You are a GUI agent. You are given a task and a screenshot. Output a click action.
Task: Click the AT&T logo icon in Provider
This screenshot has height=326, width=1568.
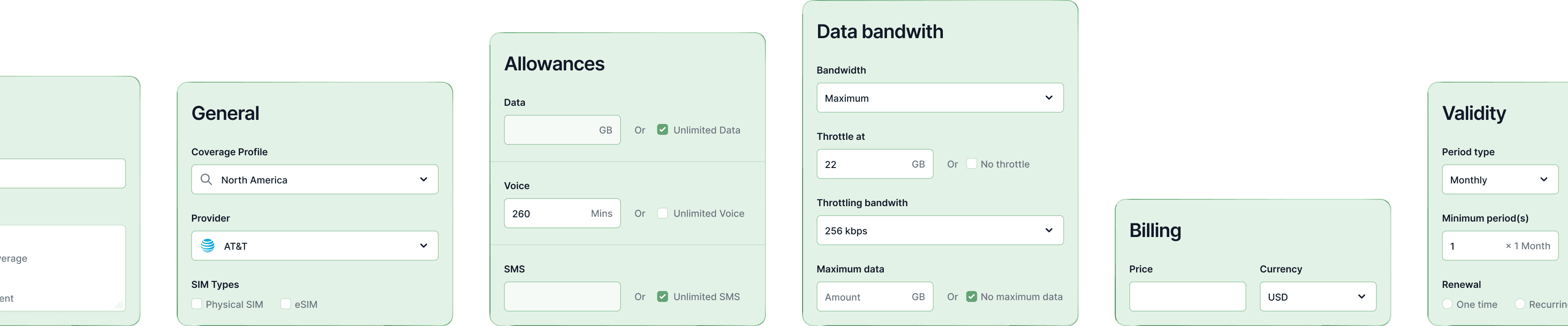207,246
